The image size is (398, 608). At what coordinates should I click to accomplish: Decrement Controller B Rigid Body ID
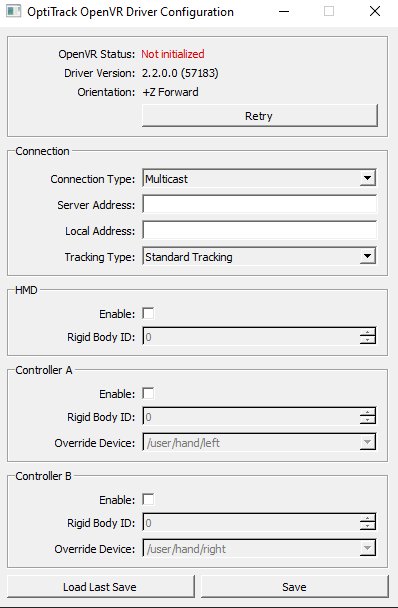367,527
